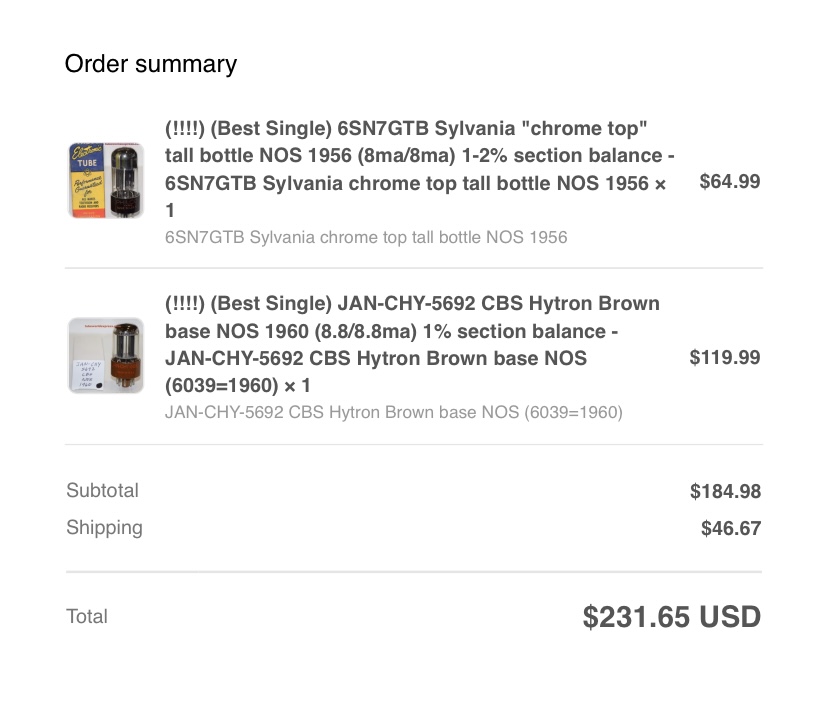
Task: Click the handwritten label card in second thumbnail
Action: click(88, 374)
